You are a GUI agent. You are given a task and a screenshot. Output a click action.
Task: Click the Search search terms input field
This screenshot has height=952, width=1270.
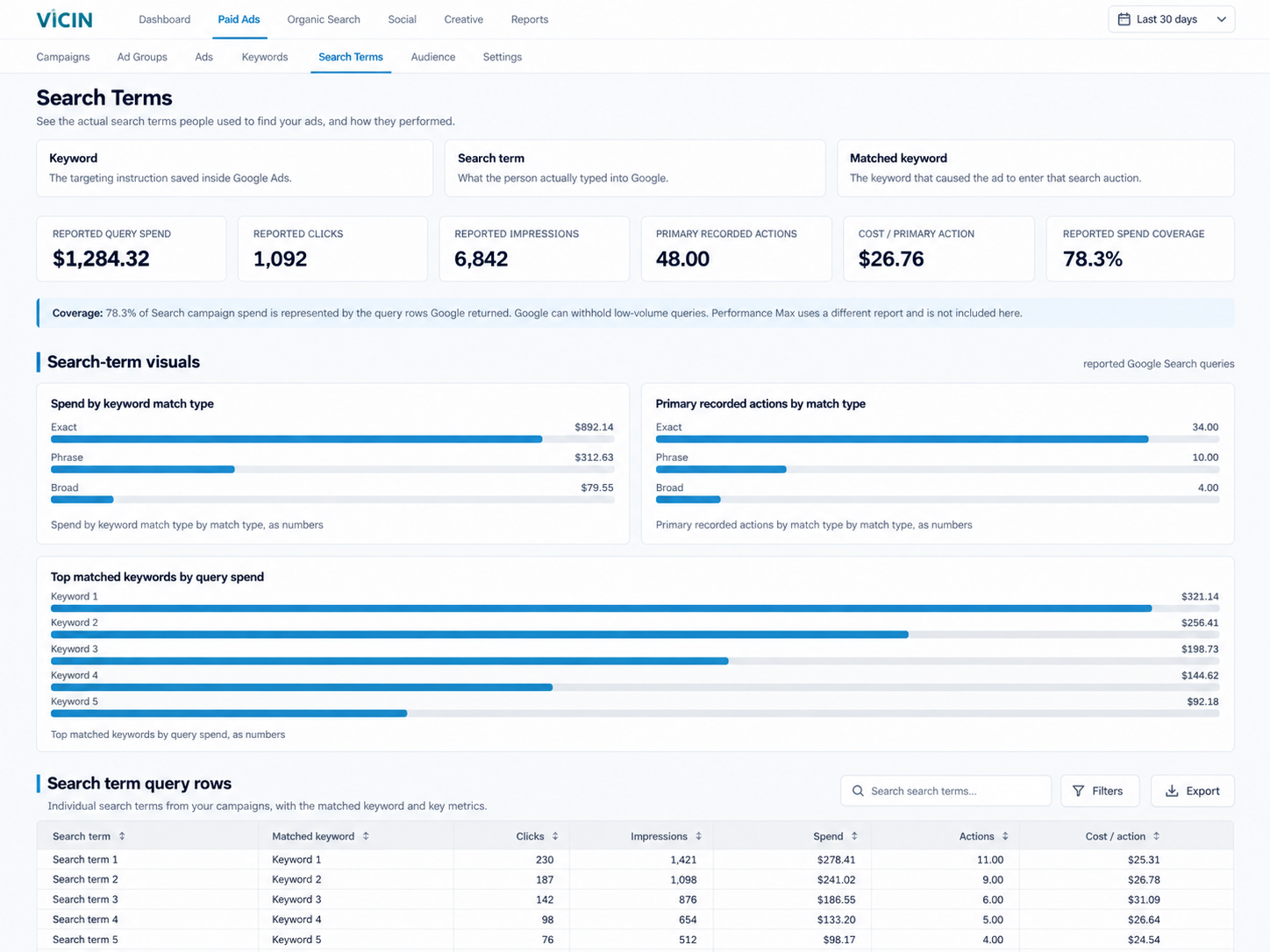coord(945,791)
